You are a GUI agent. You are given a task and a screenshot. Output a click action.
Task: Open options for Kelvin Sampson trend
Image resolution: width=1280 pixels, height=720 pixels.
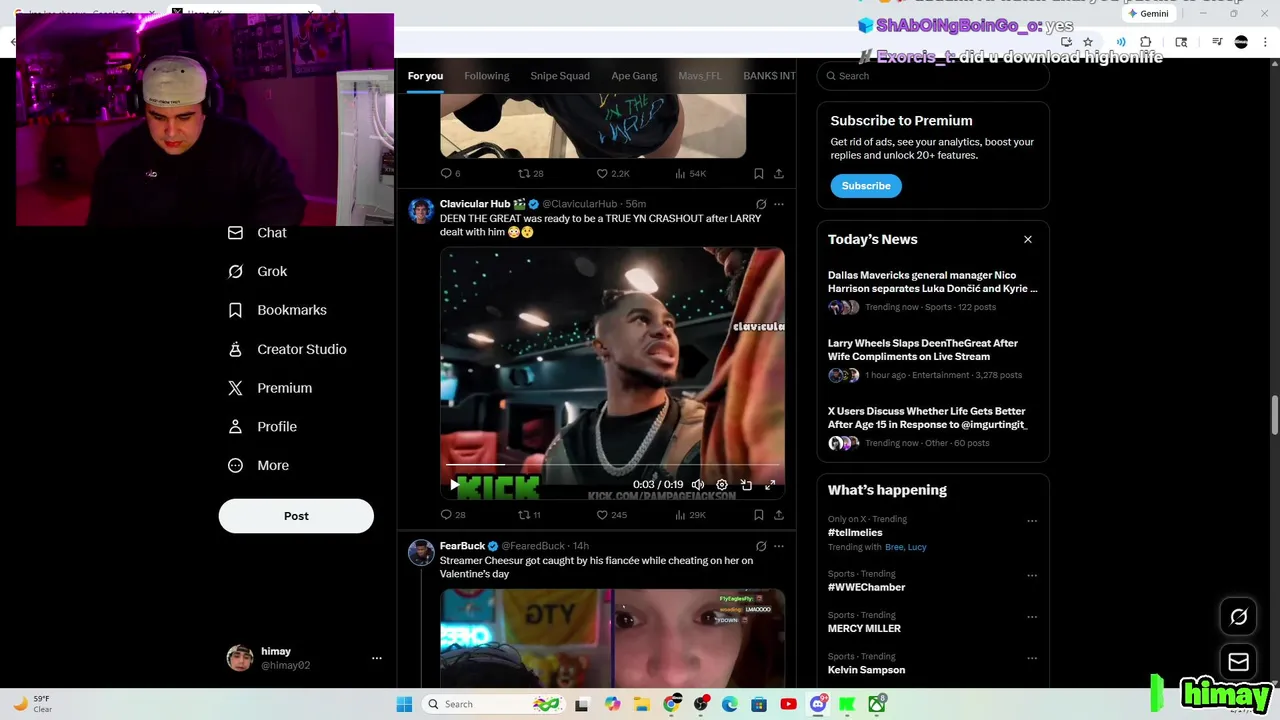click(1032, 658)
